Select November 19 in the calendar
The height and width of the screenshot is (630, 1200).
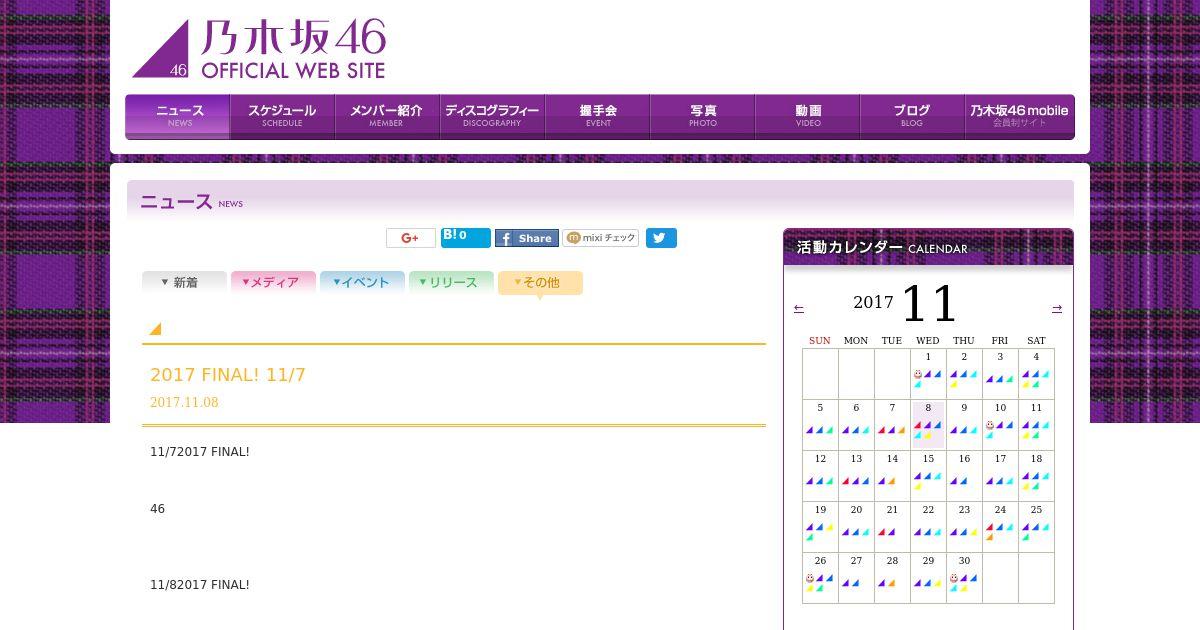[820, 526]
